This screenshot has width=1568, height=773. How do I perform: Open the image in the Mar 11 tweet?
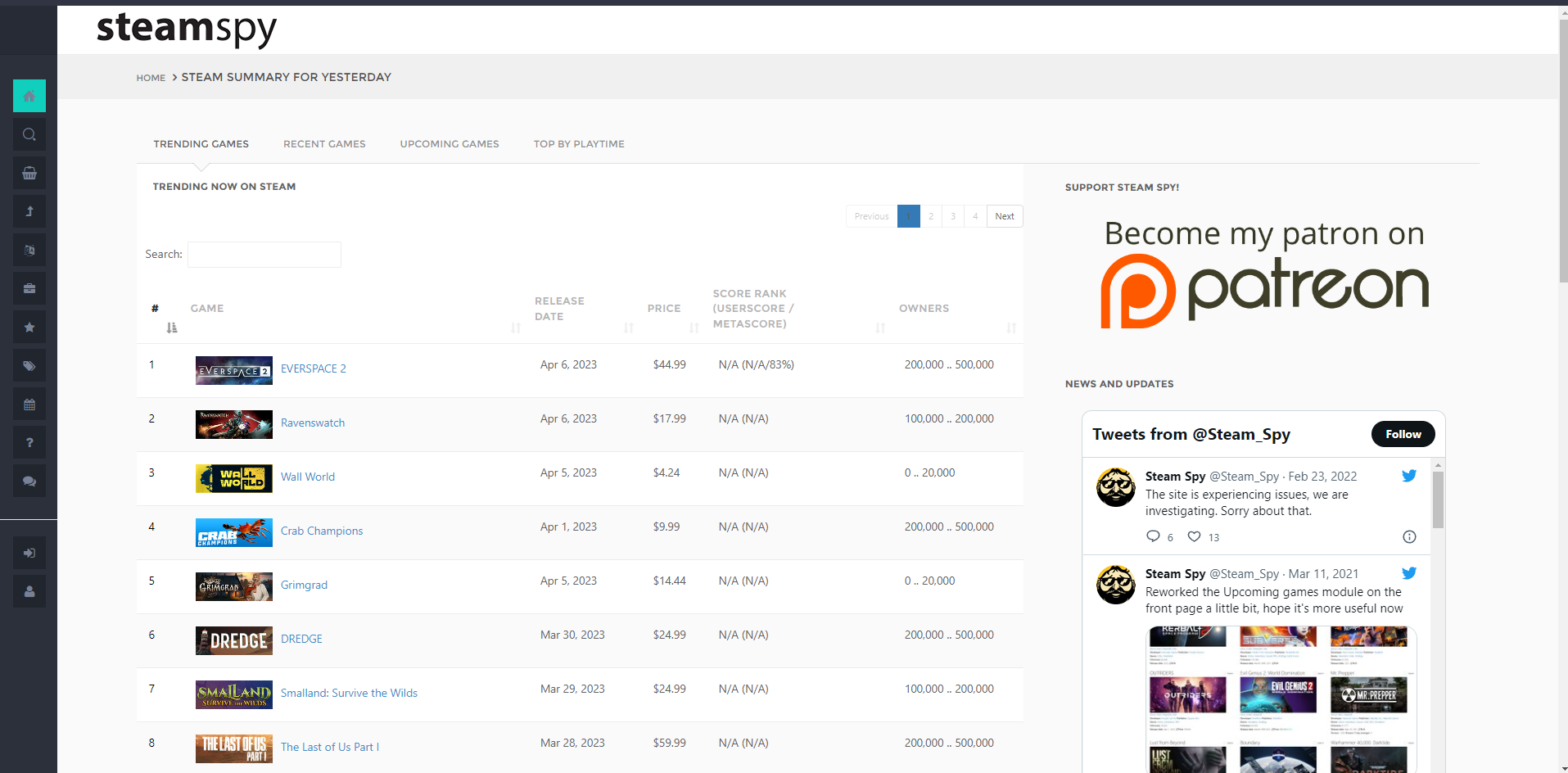1281,699
